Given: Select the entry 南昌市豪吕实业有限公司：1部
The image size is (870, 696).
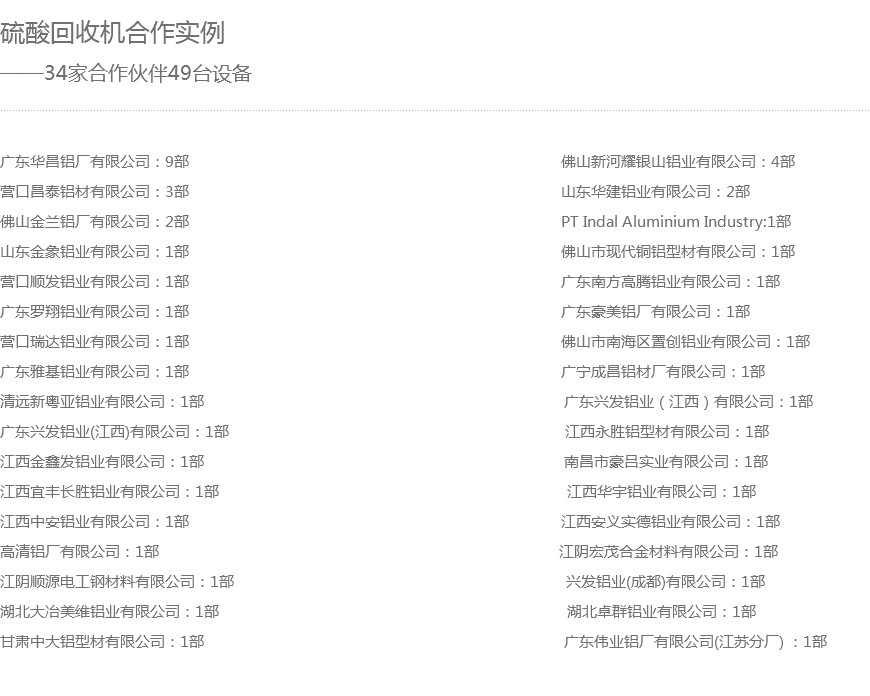Looking at the screenshot, I should point(666,461).
